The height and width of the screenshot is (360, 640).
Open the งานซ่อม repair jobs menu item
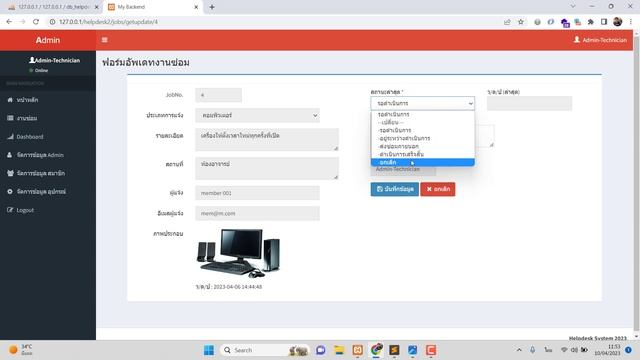(x=48, y=118)
